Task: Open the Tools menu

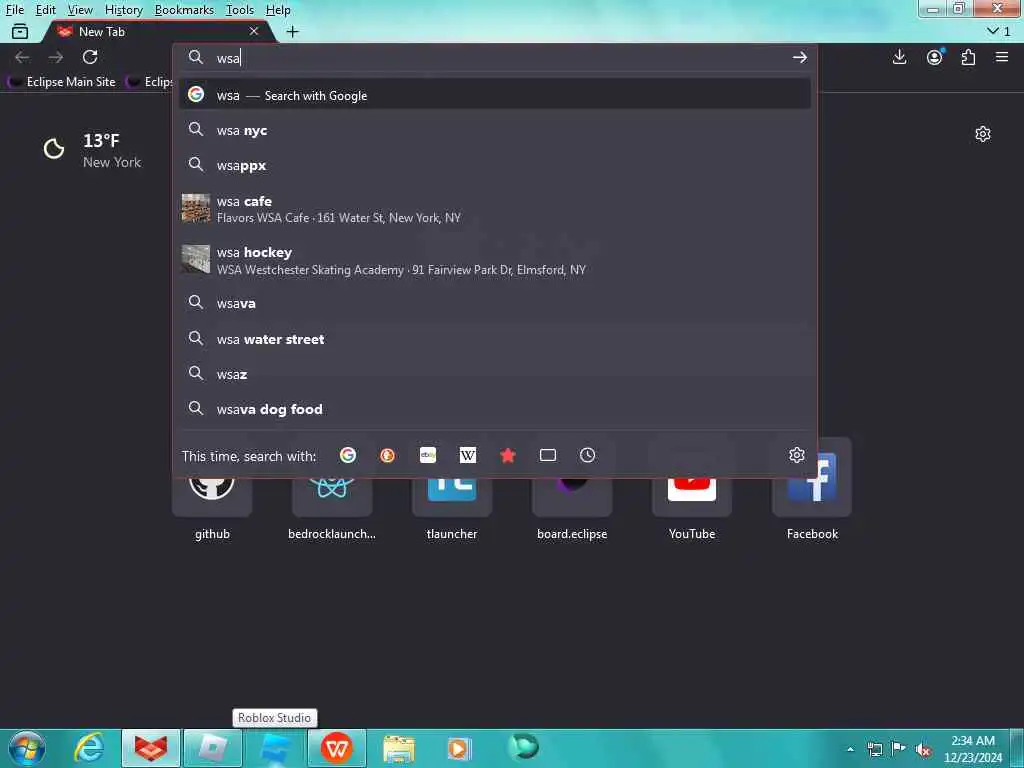Action: pyautogui.click(x=240, y=10)
